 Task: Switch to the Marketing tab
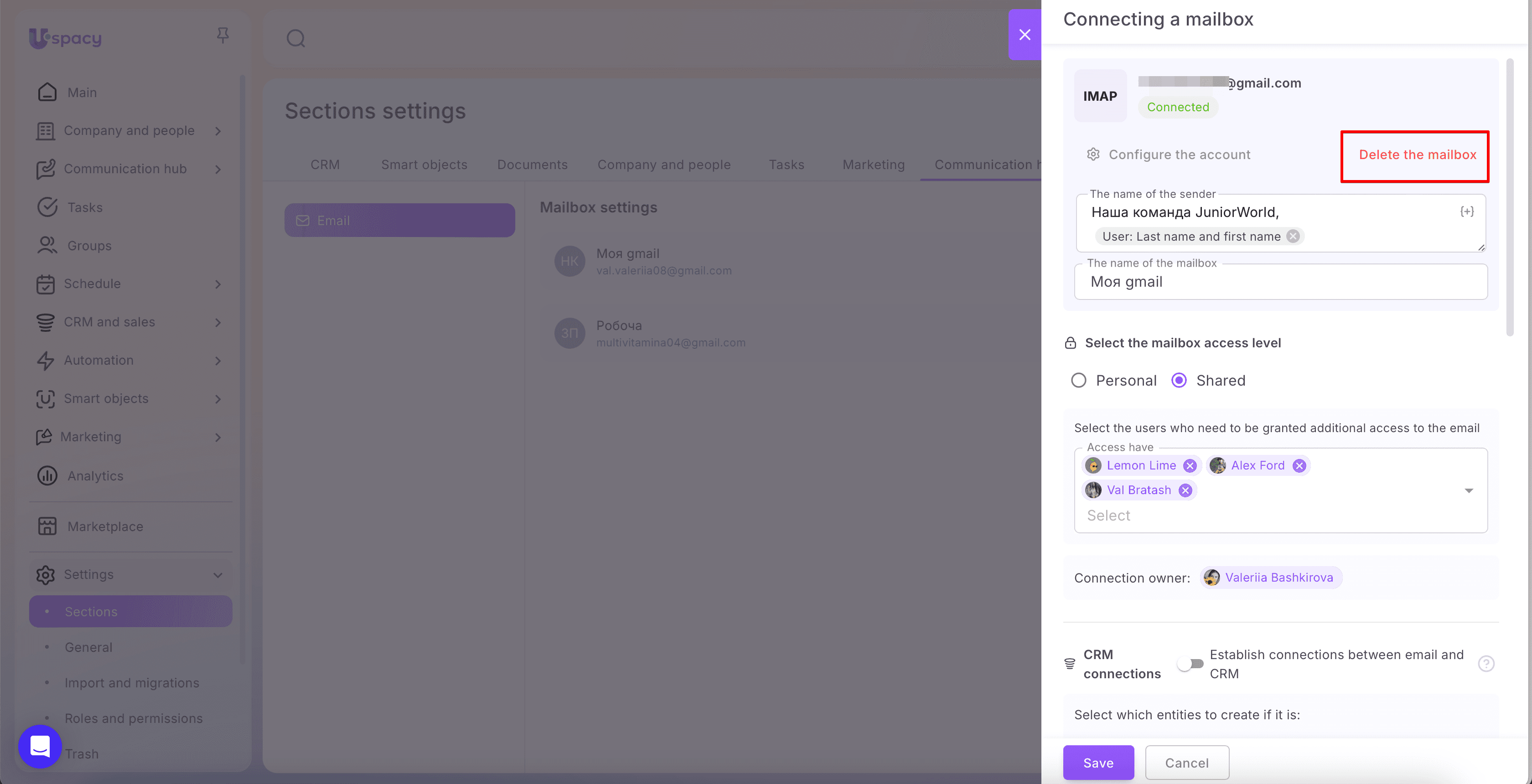tap(873, 165)
